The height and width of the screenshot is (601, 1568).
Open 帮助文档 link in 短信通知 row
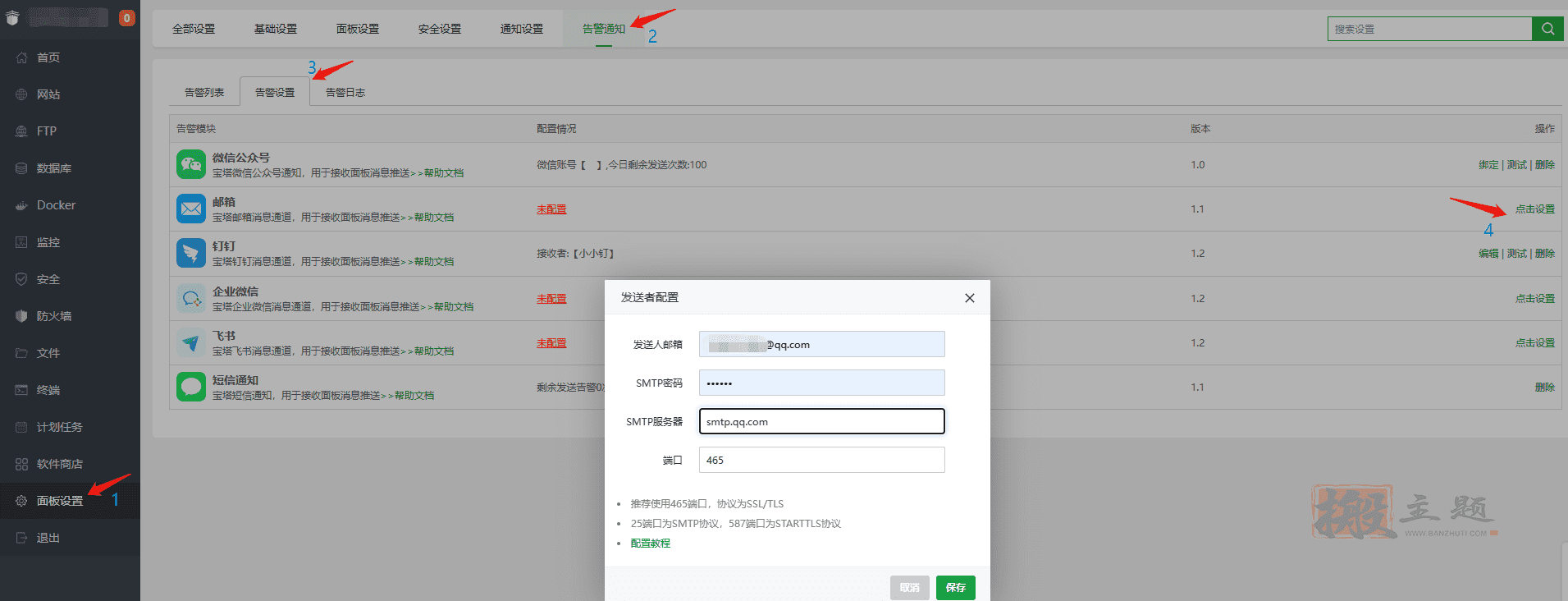[x=414, y=396]
